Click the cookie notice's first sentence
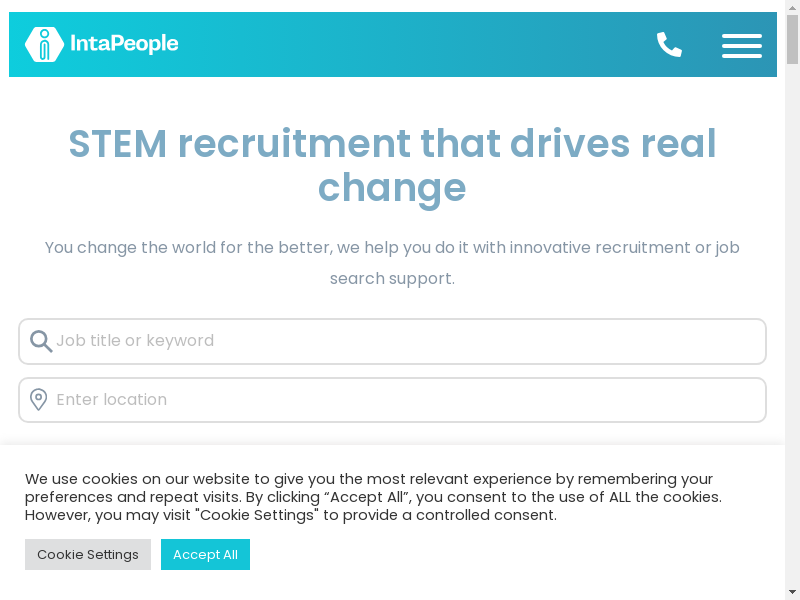 pos(369,479)
